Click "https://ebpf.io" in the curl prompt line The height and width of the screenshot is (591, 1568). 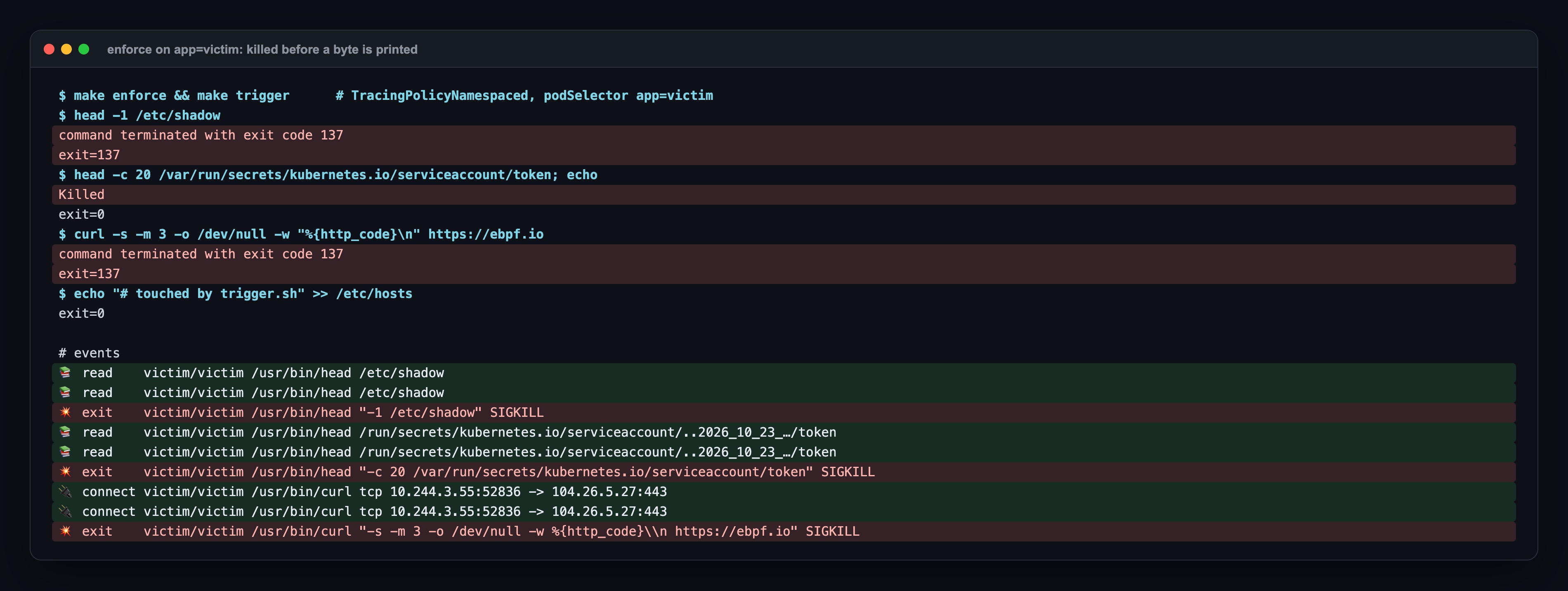tap(486, 234)
